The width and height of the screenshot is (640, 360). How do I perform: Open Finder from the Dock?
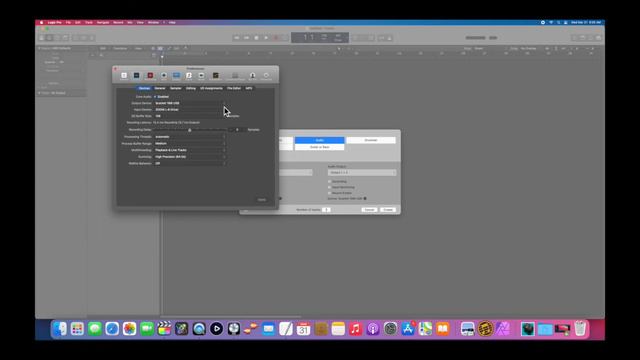pos(60,329)
